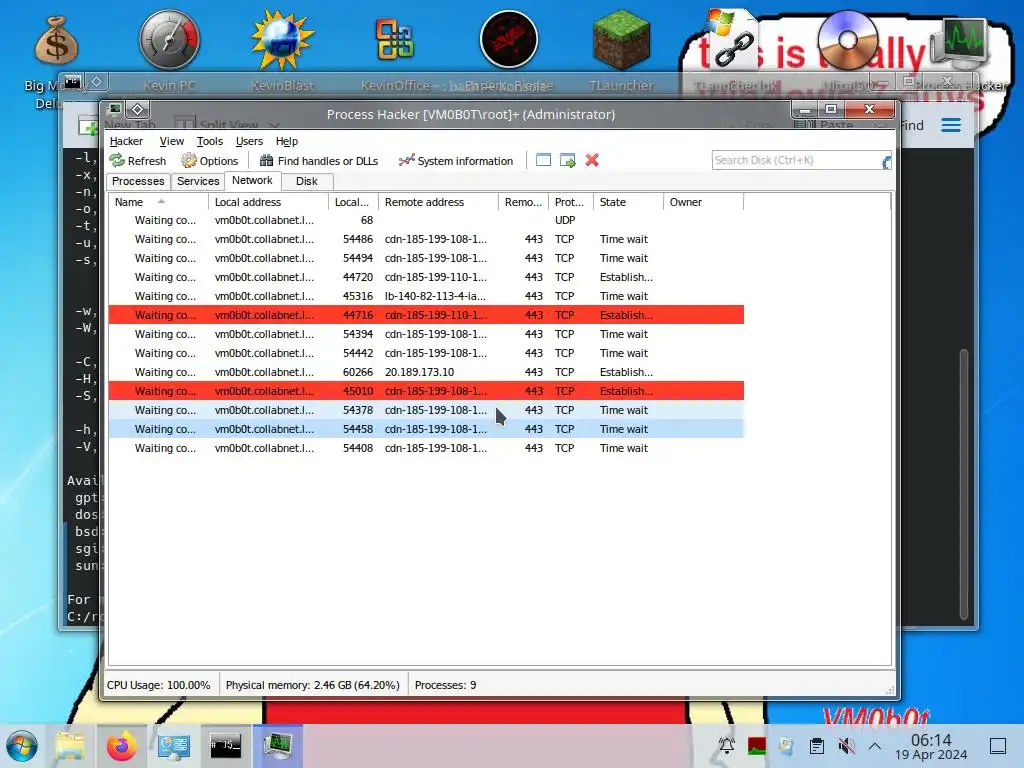Image resolution: width=1024 pixels, height=768 pixels.
Task: Open the View menu
Action: click(x=172, y=141)
